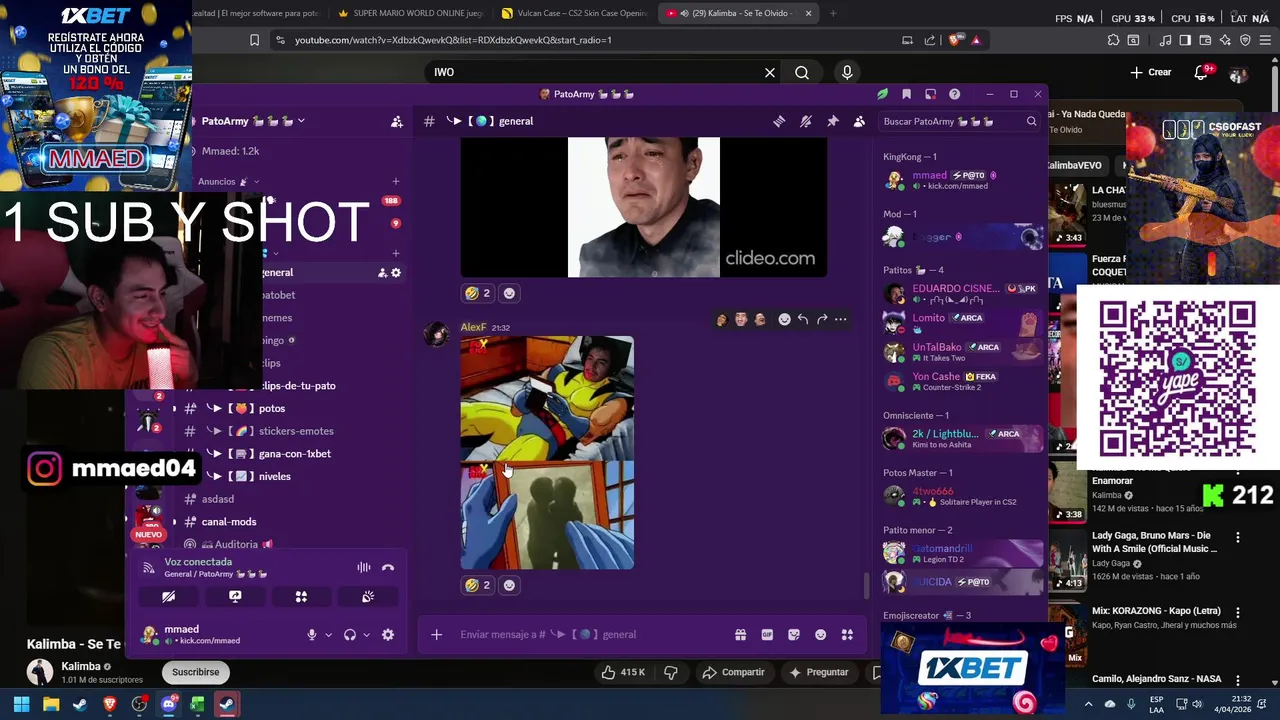Switch to Super Mario World browser tab
This screenshot has height=720, width=1280.
pyautogui.click(x=410, y=13)
